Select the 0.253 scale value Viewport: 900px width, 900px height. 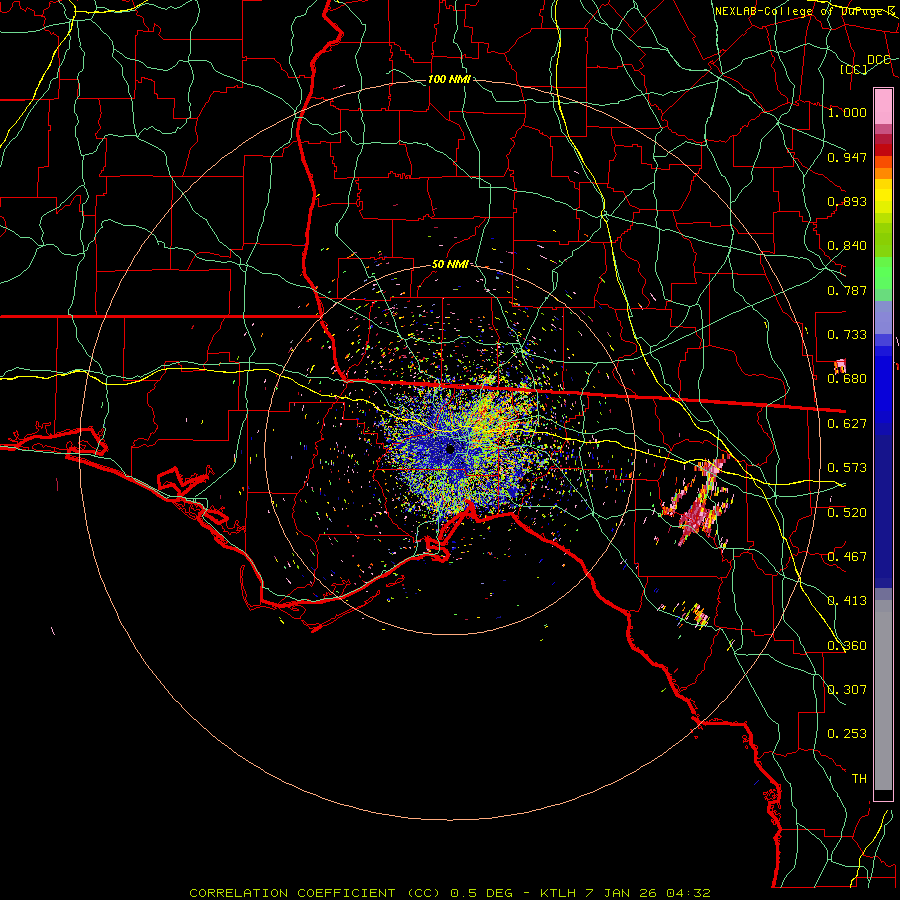tap(847, 734)
